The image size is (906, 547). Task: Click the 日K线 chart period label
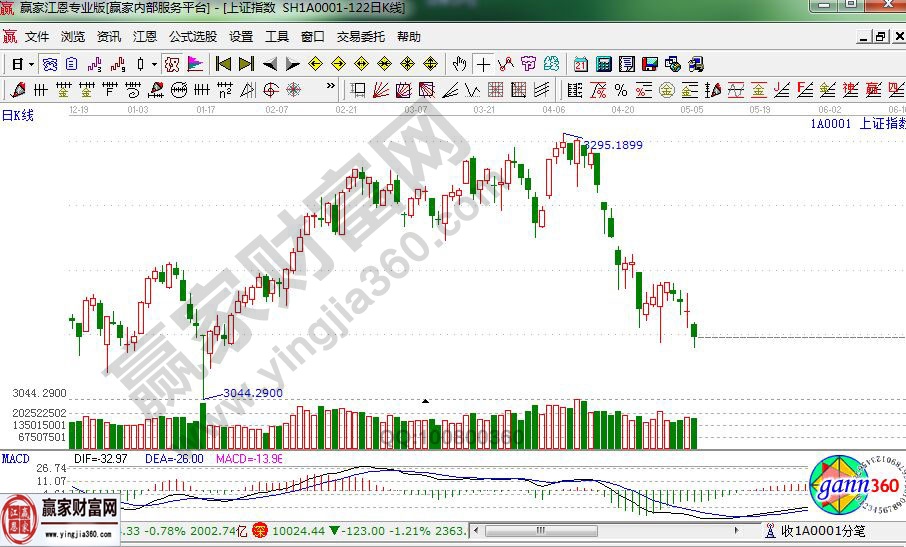click(17, 115)
